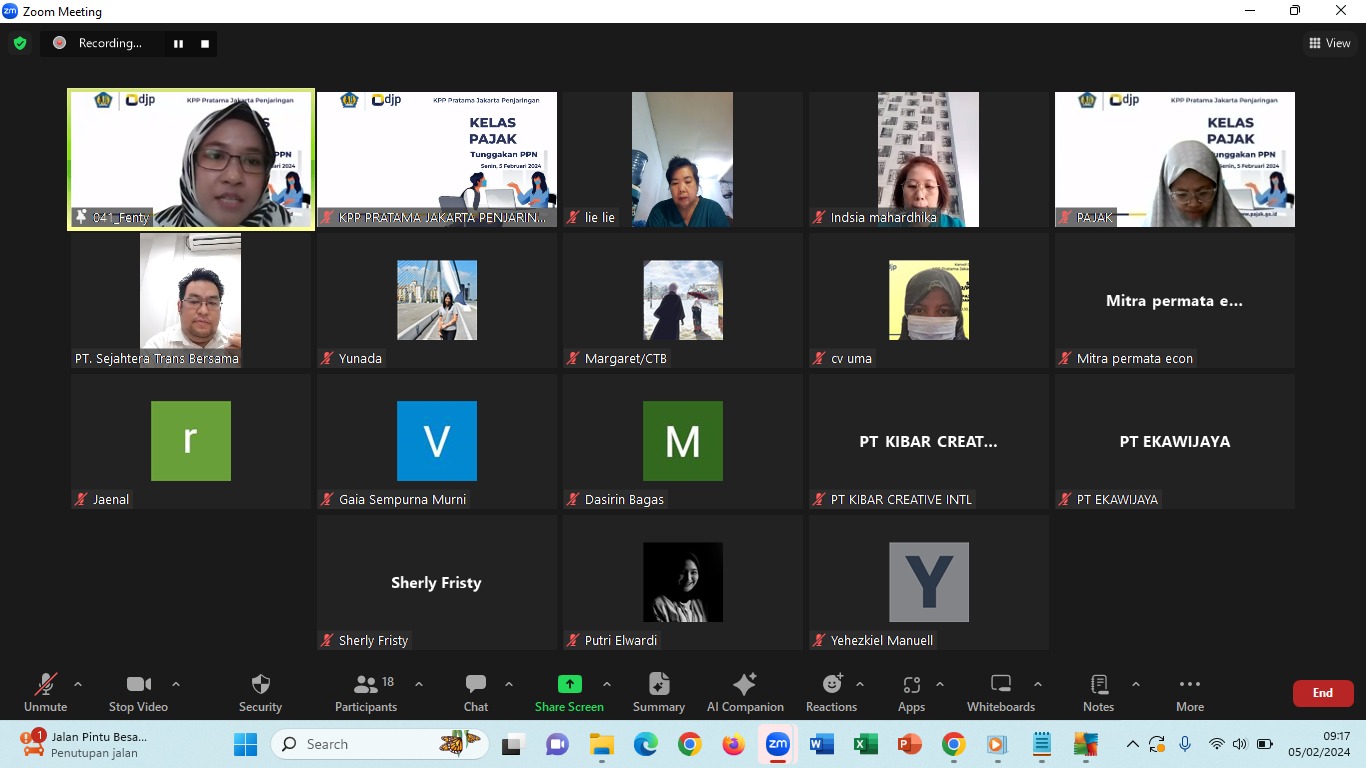
Task: Expand video options arrow beside Stop Video
Action: (x=176, y=685)
